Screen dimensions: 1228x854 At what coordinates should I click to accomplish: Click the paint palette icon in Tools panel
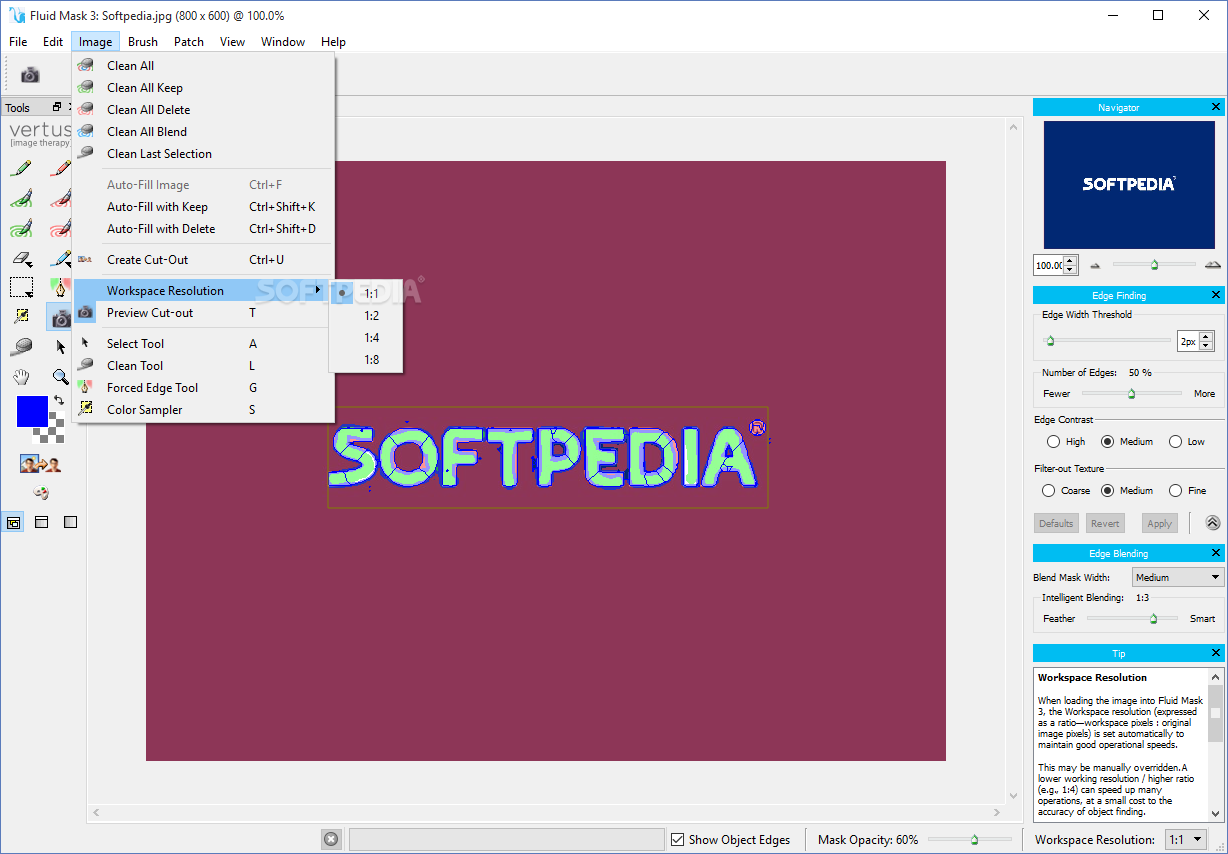pyautogui.click(x=41, y=492)
